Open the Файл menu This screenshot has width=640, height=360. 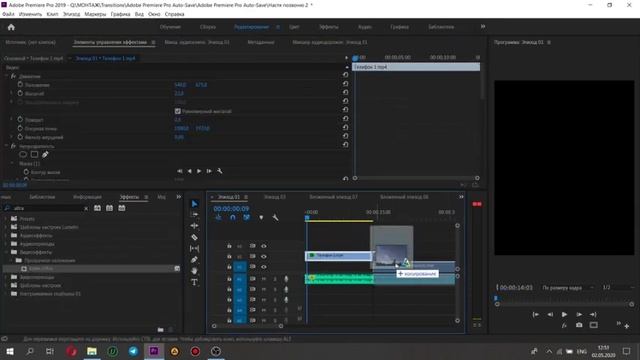[8, 14]
